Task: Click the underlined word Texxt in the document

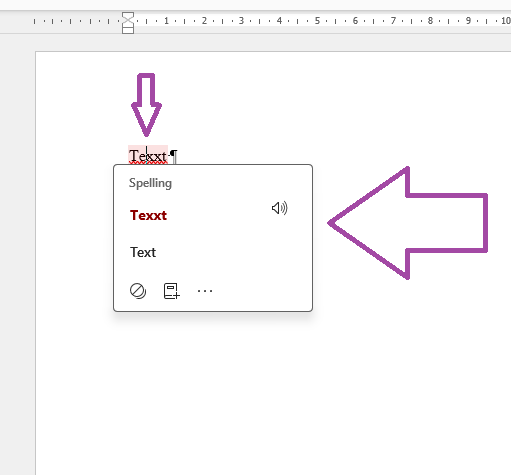Action: [x=148, y=156]
